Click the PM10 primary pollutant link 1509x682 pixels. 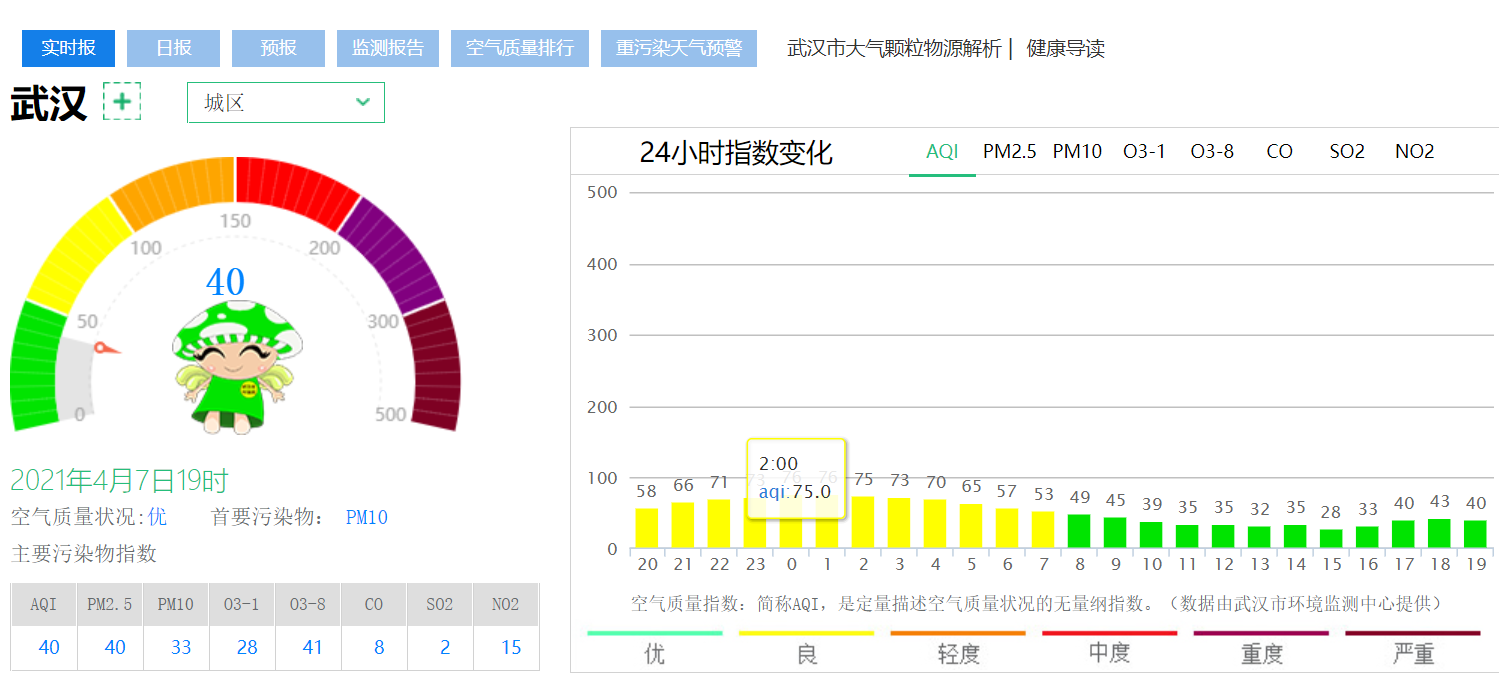[x=366, y=517]
